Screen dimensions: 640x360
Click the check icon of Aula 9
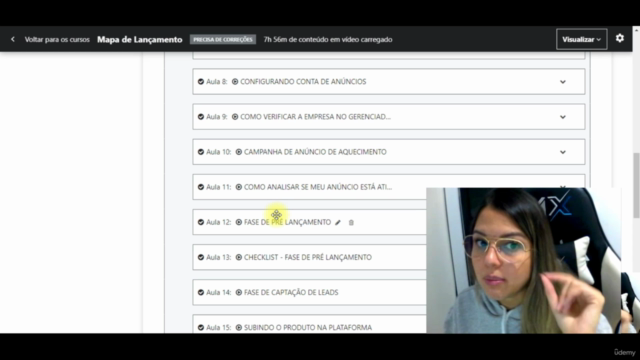point(201,117)
